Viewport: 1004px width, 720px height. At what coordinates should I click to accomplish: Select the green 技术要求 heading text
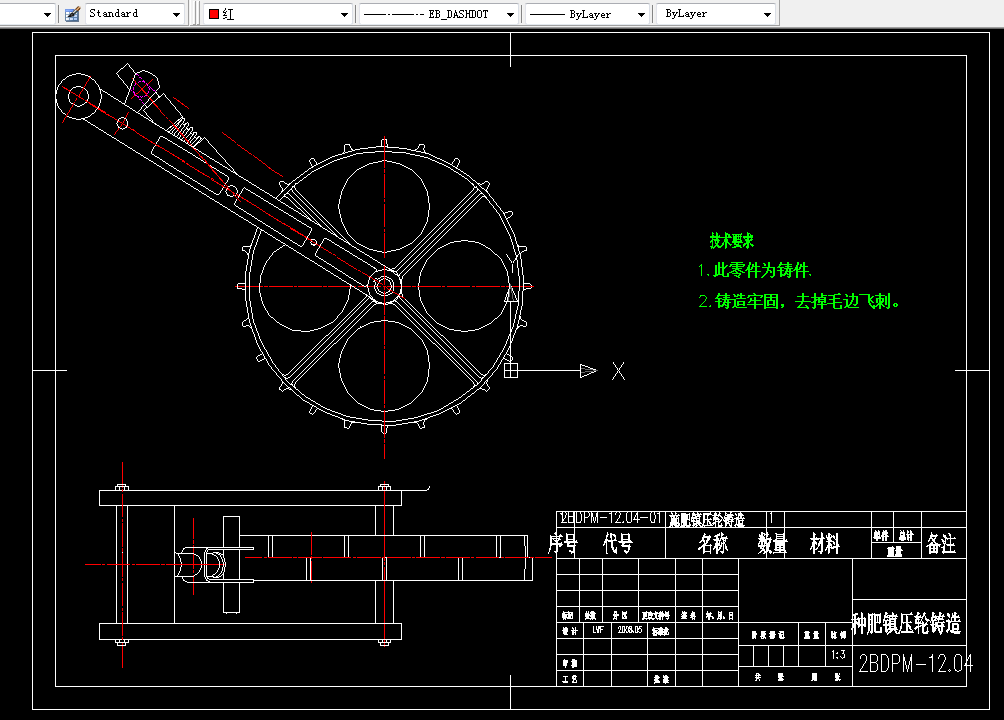[731, 241]
